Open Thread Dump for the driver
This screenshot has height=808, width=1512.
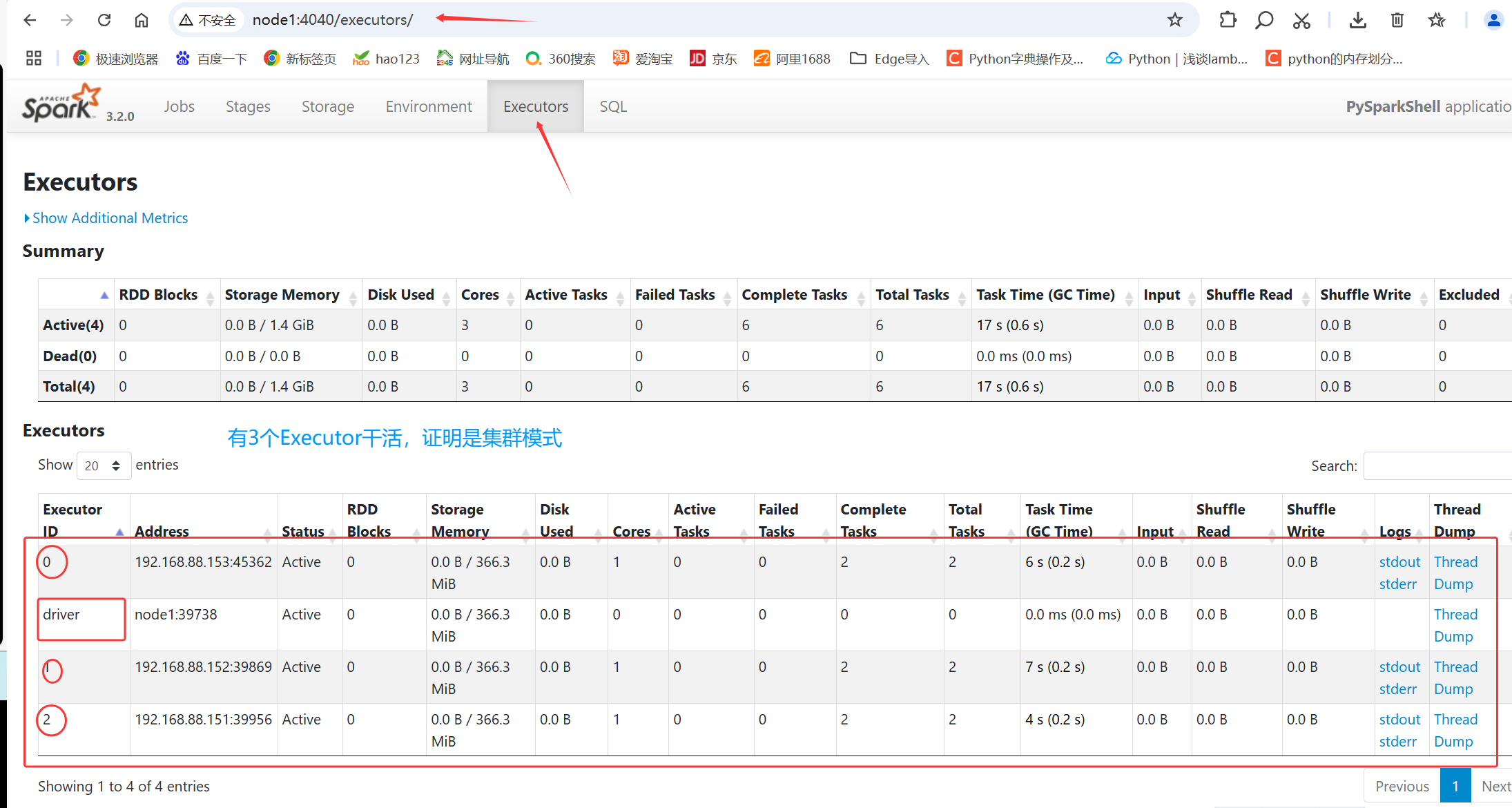coord(1455,625)
